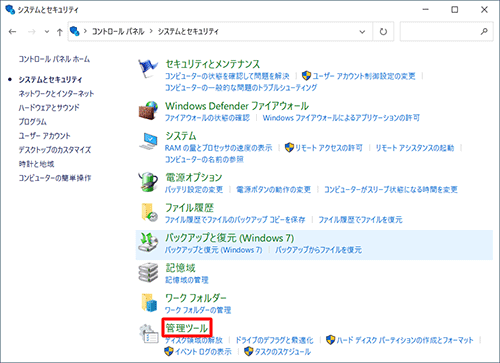
Task: Open ネットワークとインターネット category
Action: coord(56,94)
